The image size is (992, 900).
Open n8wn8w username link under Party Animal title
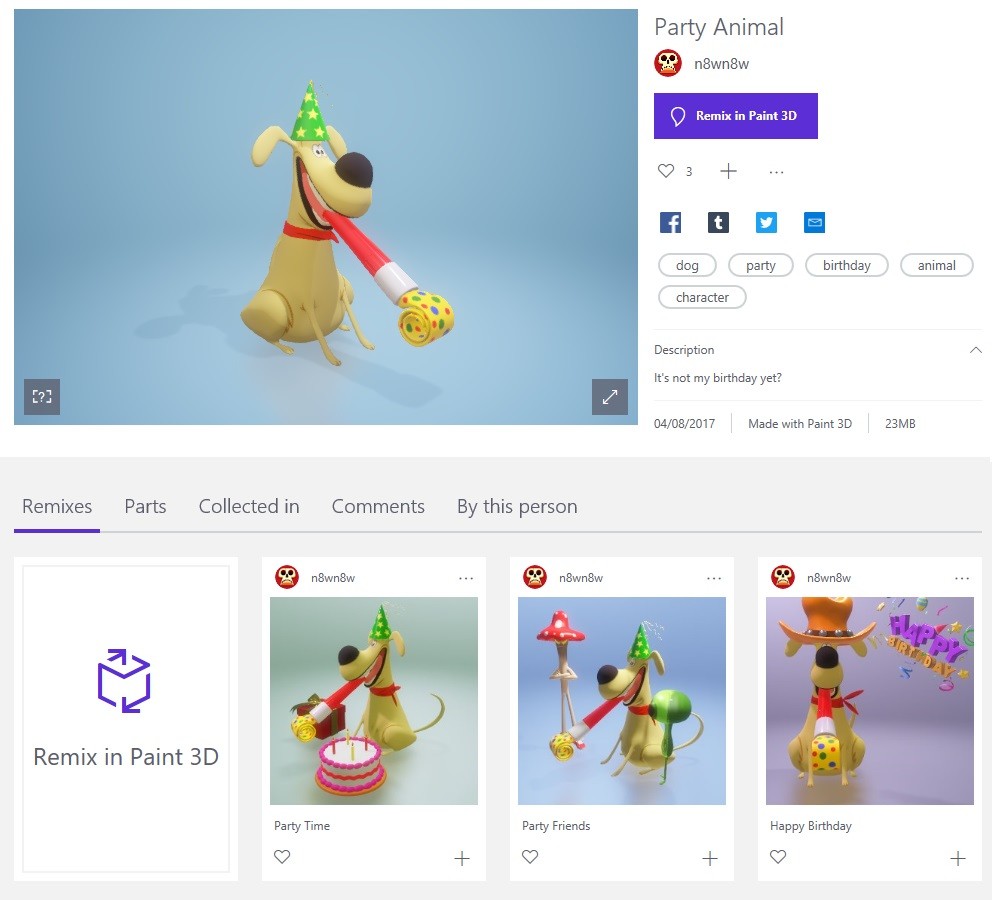click(721, 64)
